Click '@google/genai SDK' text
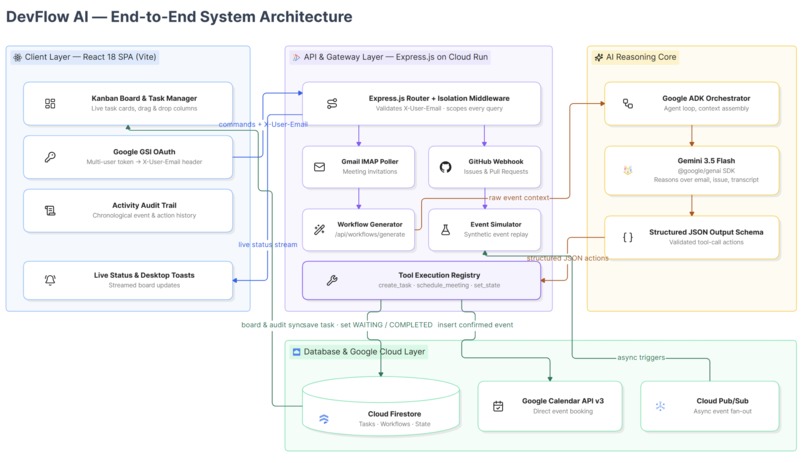The height and width of the screenshot is (463, 806). point(706,171)
